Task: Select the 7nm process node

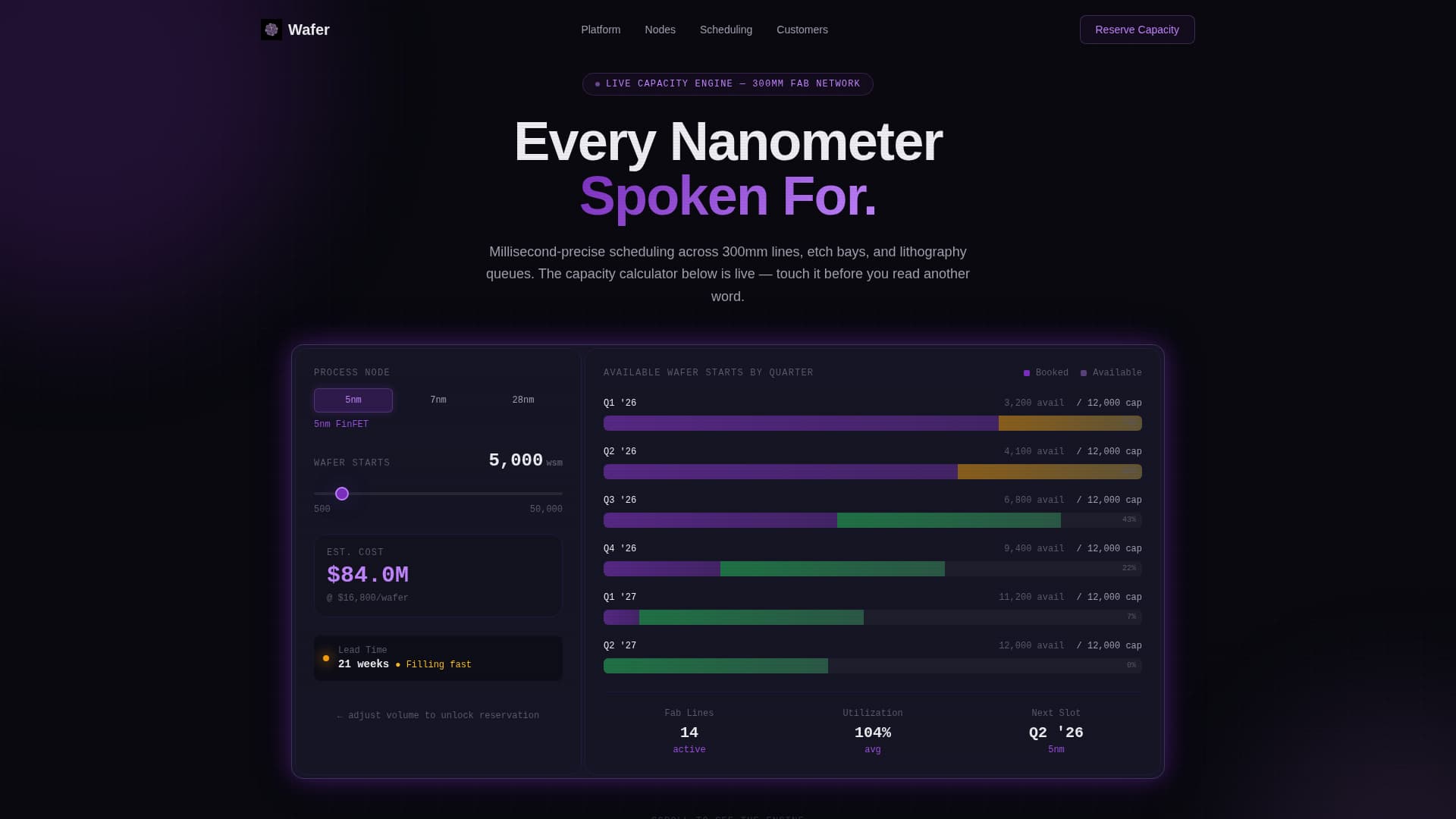Action: [438, 400]
